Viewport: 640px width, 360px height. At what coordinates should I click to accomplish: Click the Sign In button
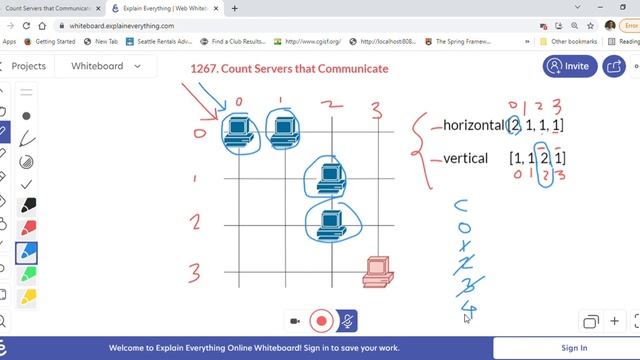coord(574,348)
